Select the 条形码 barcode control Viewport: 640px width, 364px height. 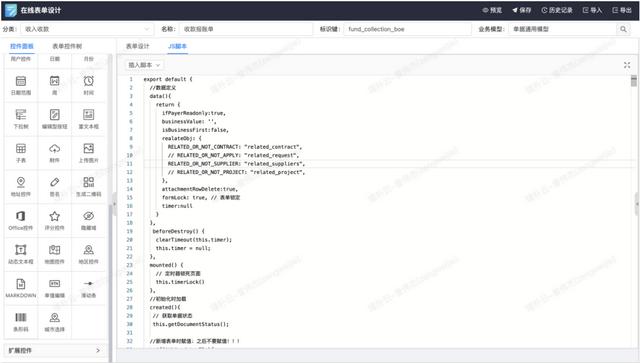click(21, 322)
